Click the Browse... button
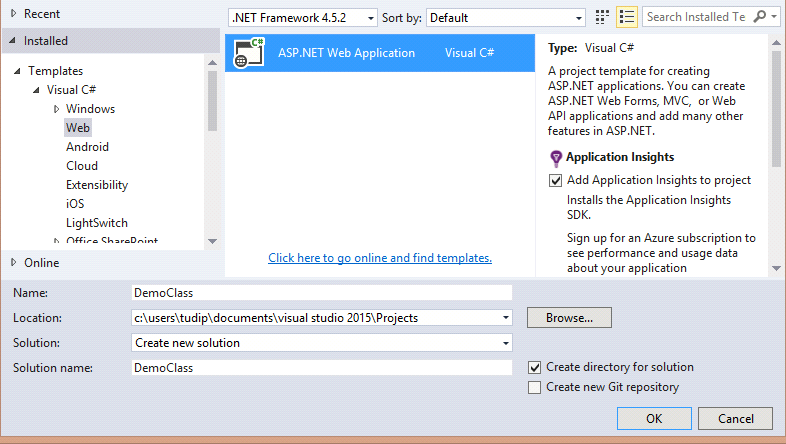The image size is (786, 444). coord(569,318)
